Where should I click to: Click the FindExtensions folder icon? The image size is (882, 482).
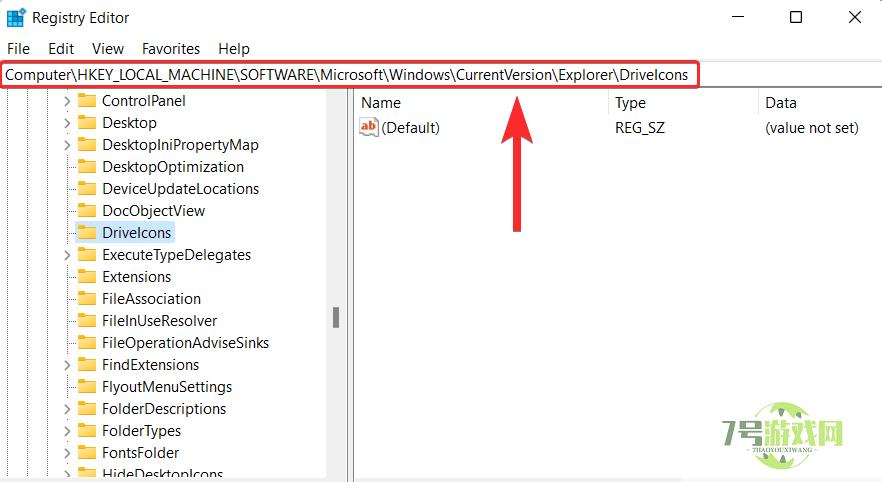tap(87, 364)
